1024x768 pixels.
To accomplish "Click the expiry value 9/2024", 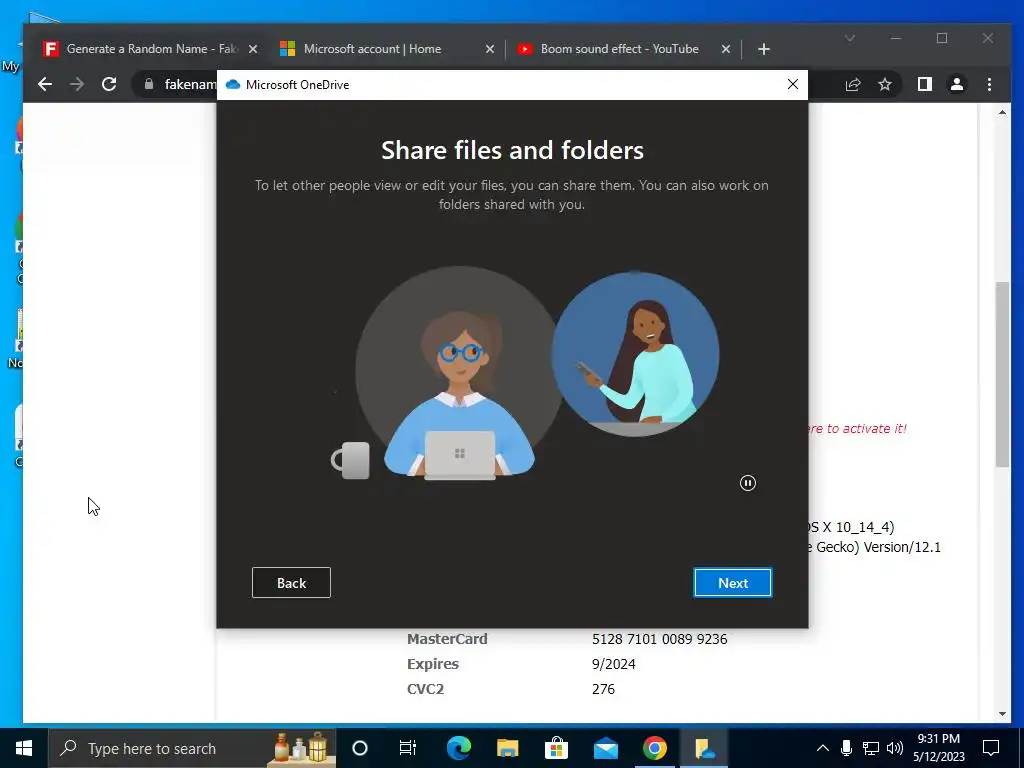I will [613, 664].
